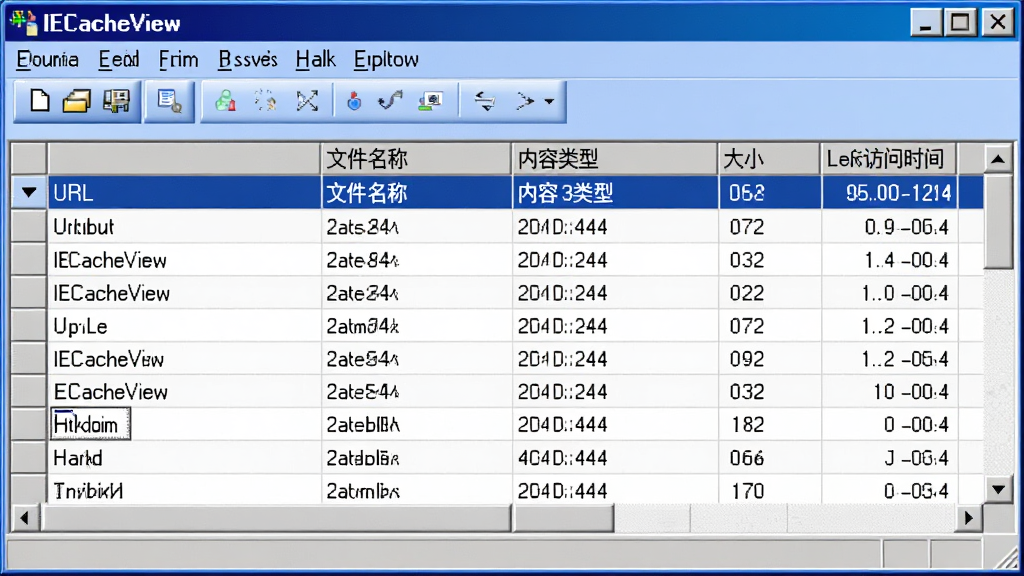Click the IECacheView title bar app icon

[24, 22]
